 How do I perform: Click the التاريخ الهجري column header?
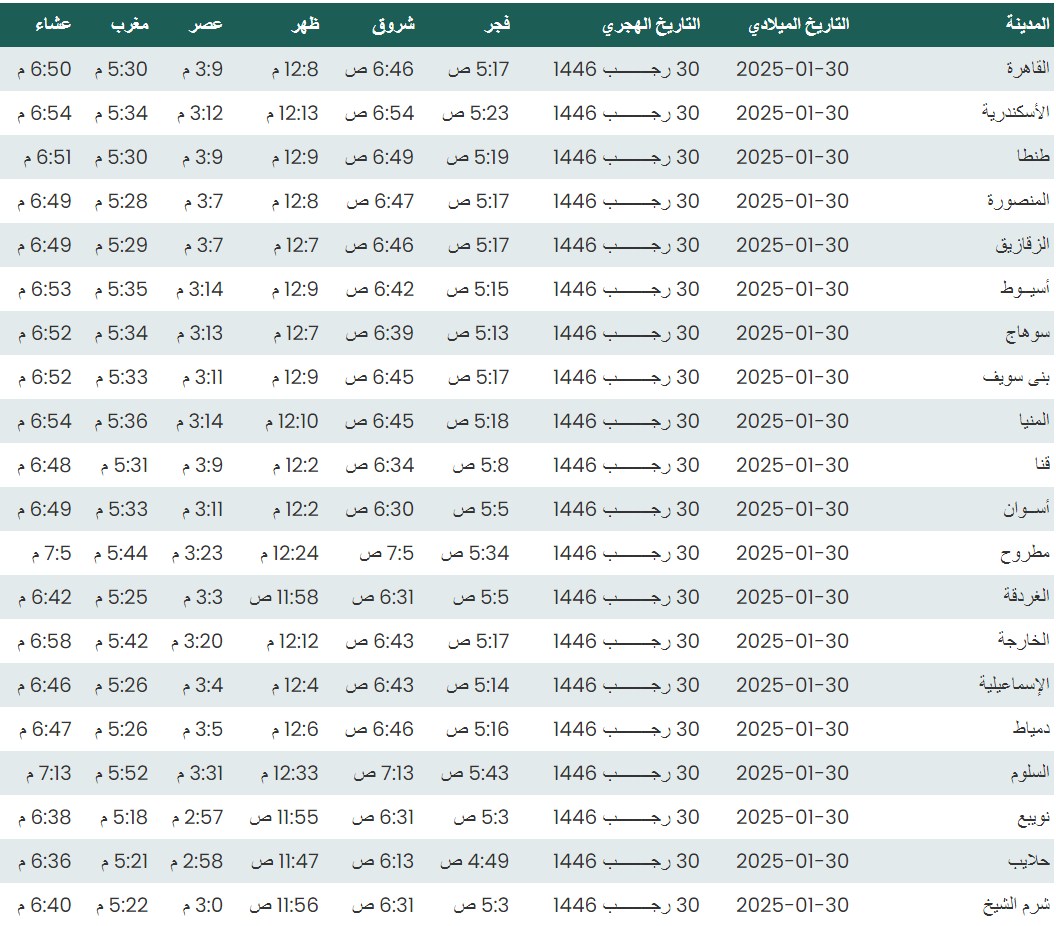(x=651, y=25)
